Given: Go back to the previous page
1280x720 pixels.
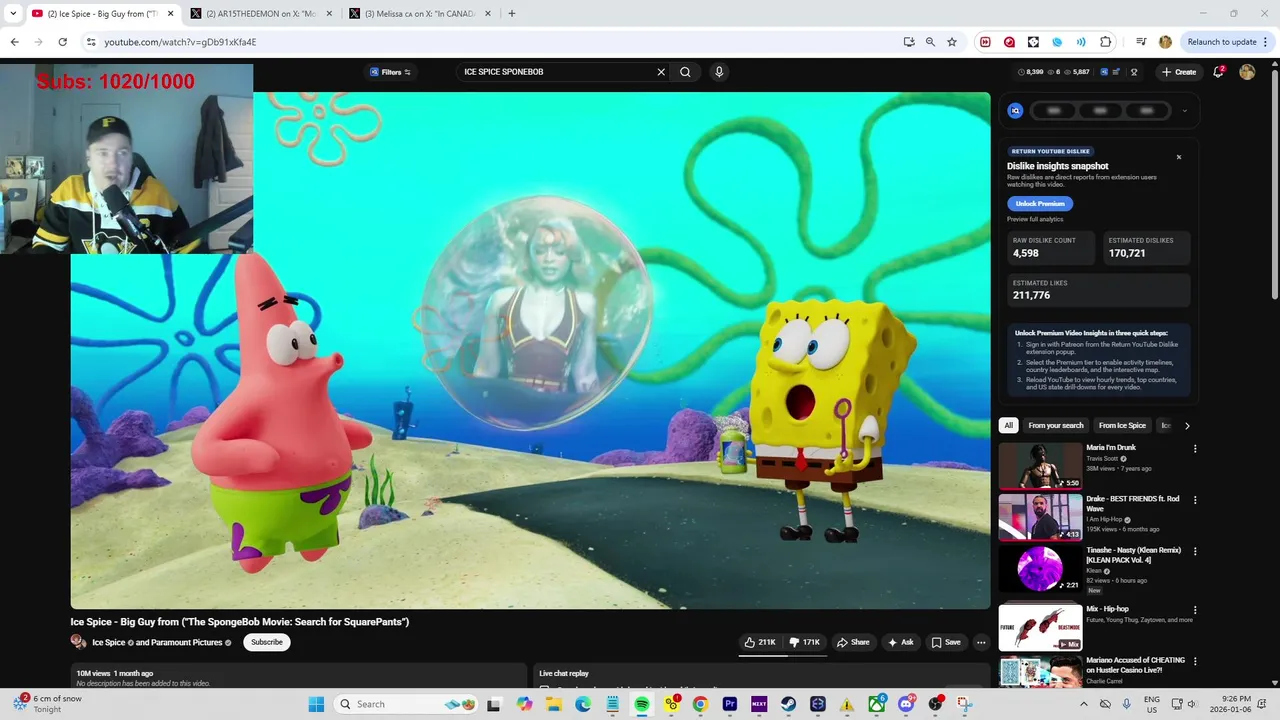Looking at the screenshot, I should (x=14, y=42).
